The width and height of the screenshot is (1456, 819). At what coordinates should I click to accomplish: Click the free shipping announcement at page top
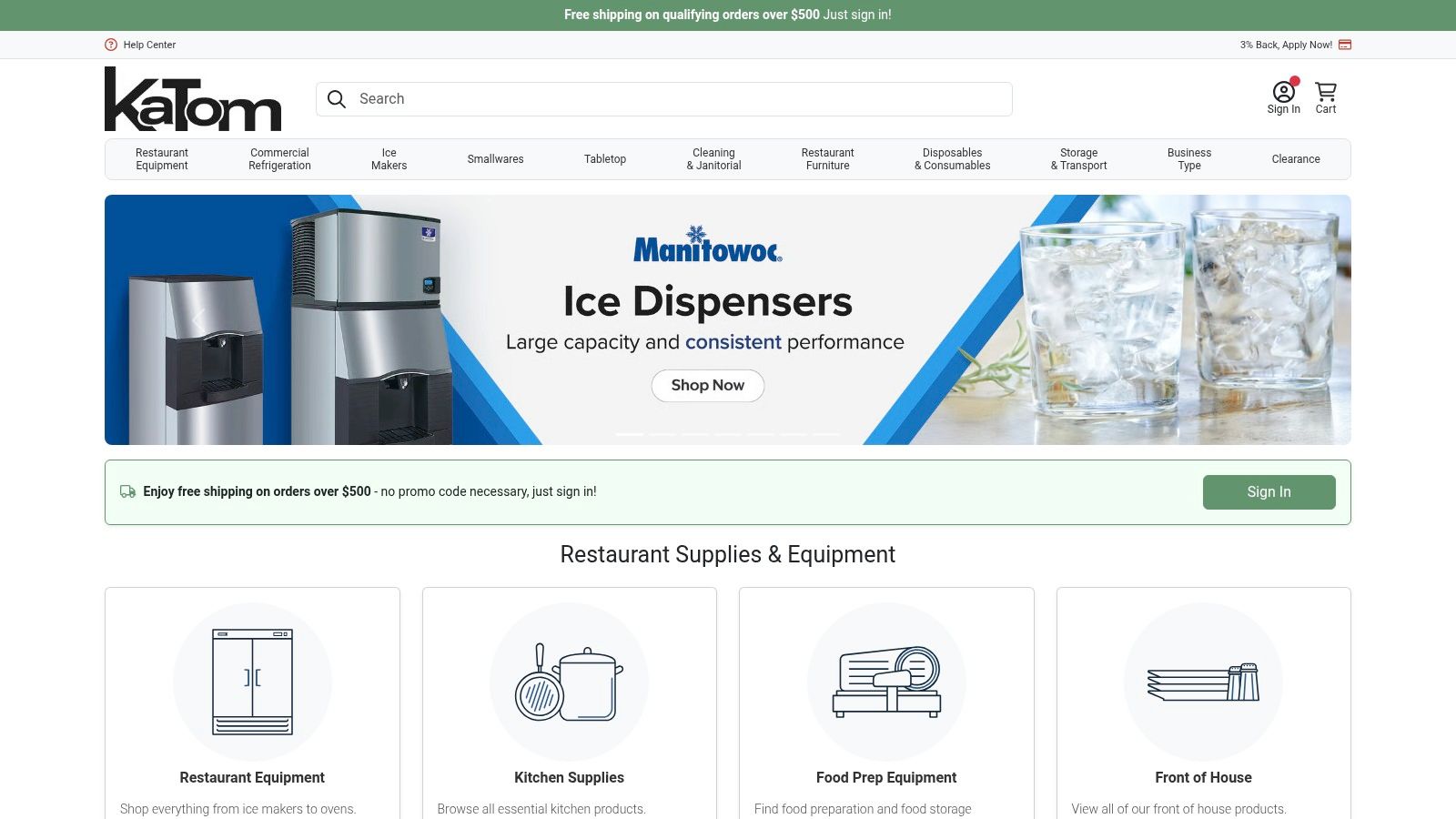pos(728,15)
